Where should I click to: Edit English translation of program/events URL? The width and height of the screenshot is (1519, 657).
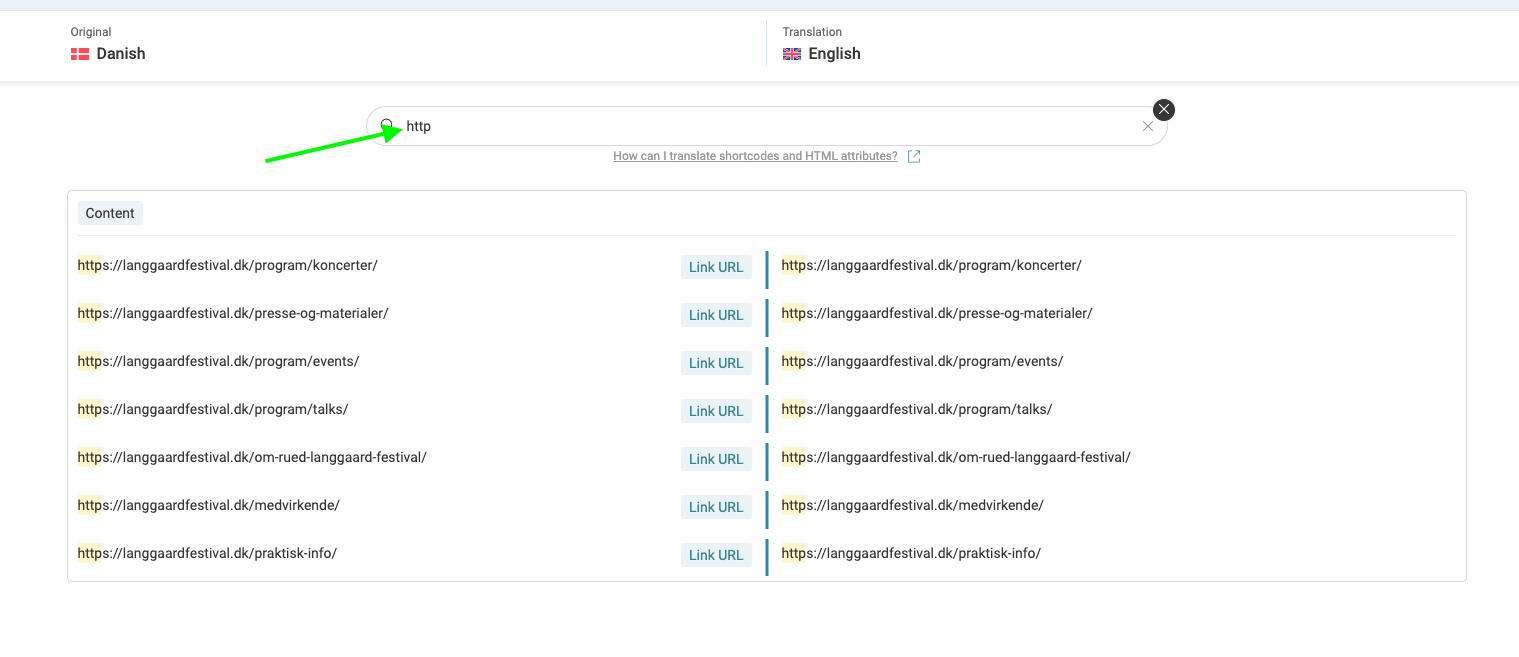pyautogui.click(x=922, y=361)
